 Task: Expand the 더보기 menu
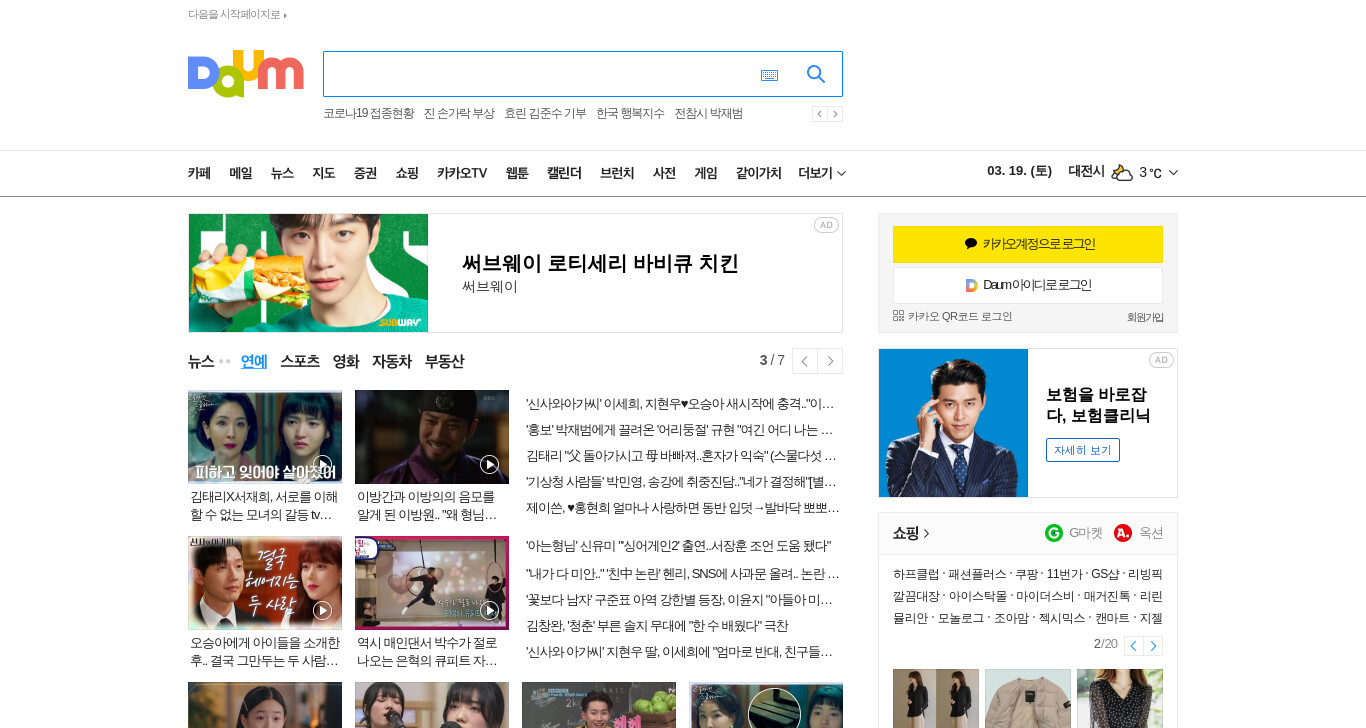tap(822, 173)
